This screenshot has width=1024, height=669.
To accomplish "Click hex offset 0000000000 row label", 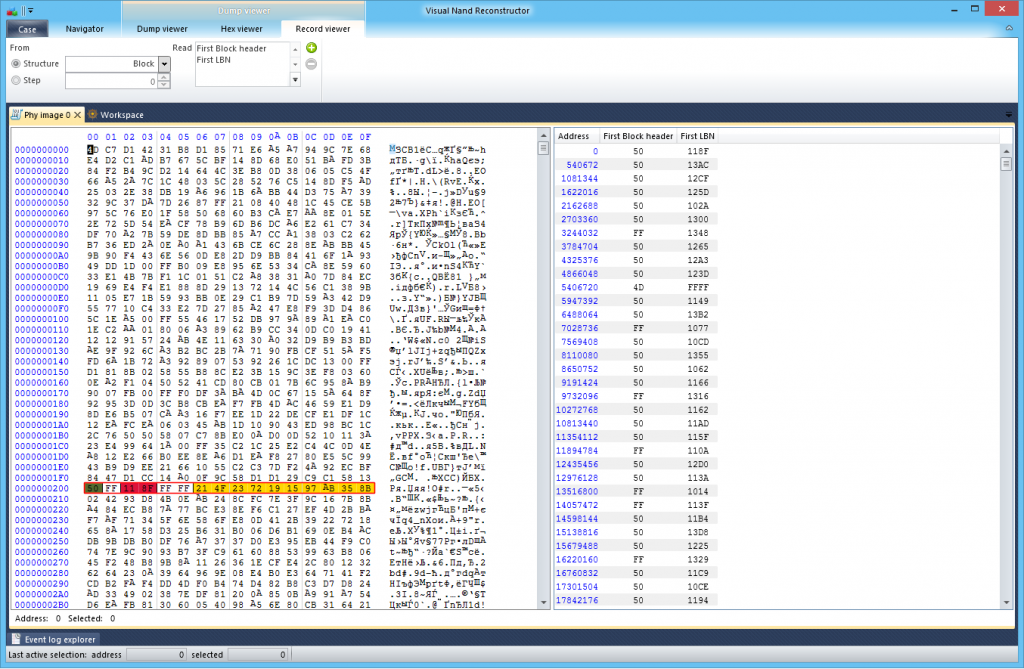I will point(42,150).
